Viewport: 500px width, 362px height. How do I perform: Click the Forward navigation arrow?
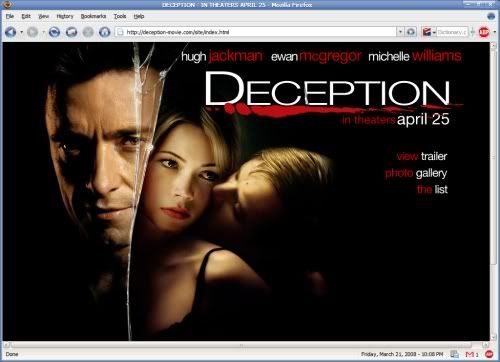[33, 32]
